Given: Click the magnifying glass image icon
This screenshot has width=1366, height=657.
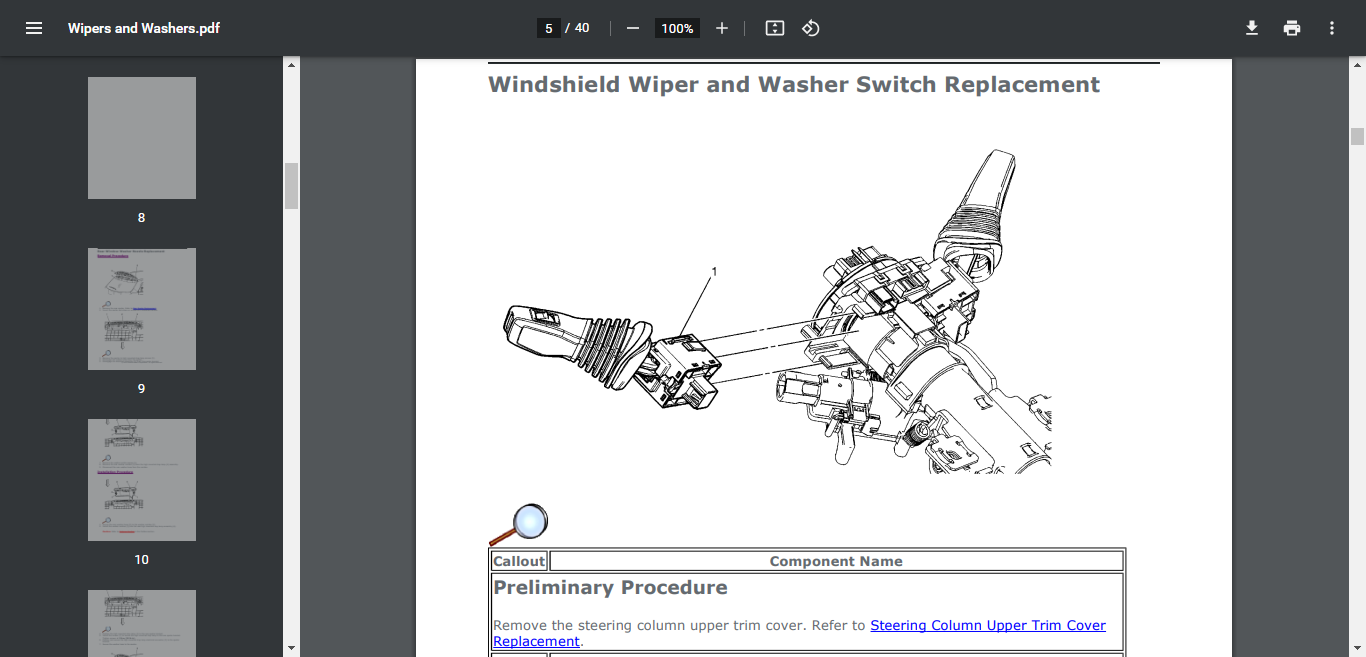Looking at the screenshot, I should coord(518,525).
